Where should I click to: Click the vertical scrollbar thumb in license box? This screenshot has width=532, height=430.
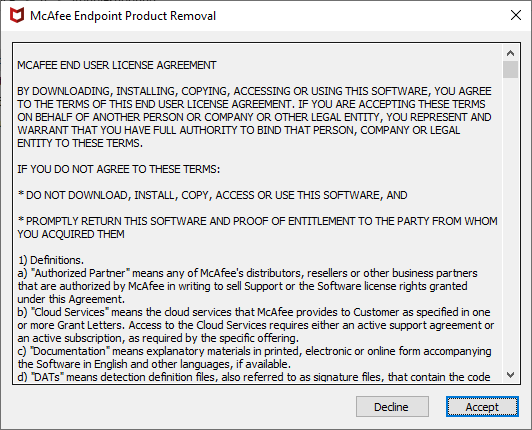pyautogui.click(x=510, y=70)
